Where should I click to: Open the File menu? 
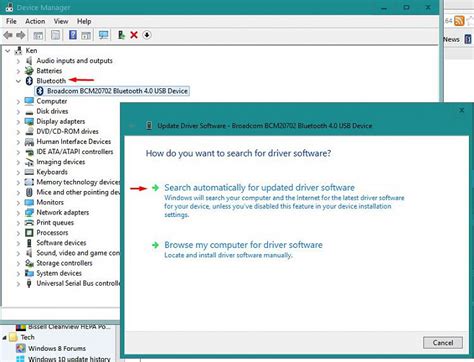(11, 21)
